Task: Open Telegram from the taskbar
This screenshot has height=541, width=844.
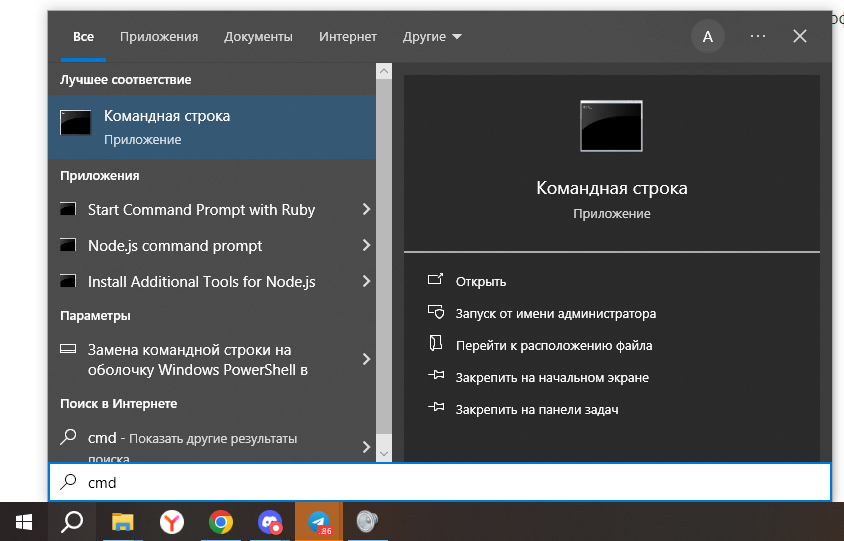Action: click(x=319, y=522)
